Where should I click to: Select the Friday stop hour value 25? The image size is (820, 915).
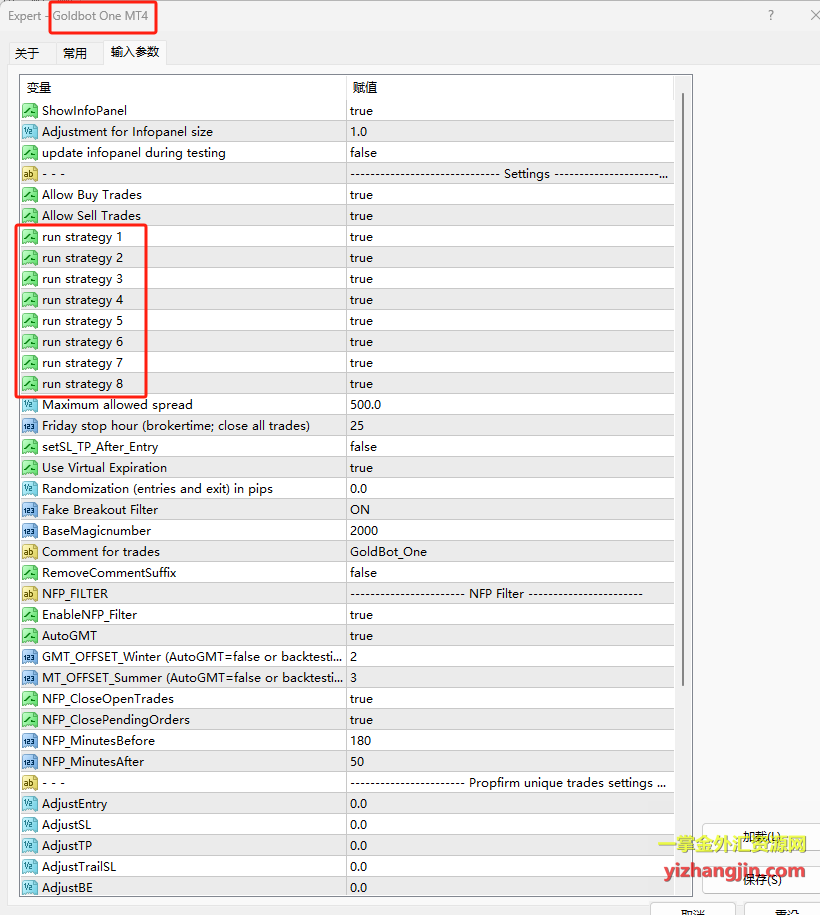(357, 425)
